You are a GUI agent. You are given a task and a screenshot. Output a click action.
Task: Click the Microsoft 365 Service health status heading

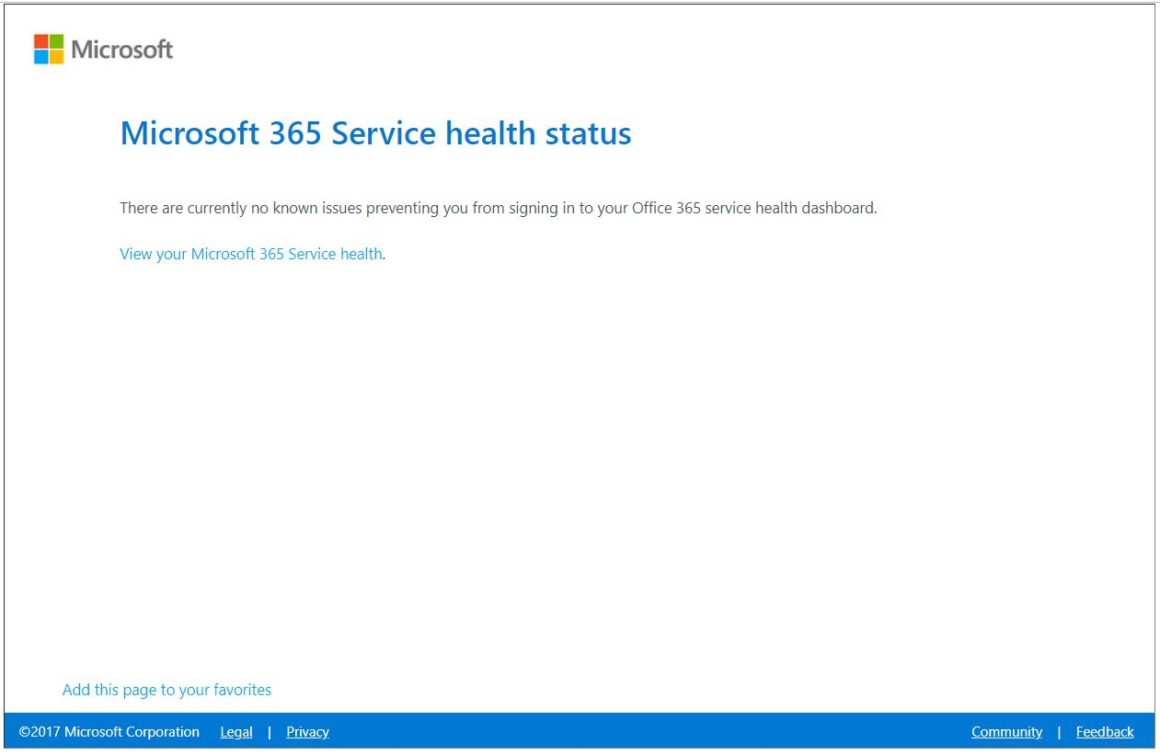[x=375, y=133]
